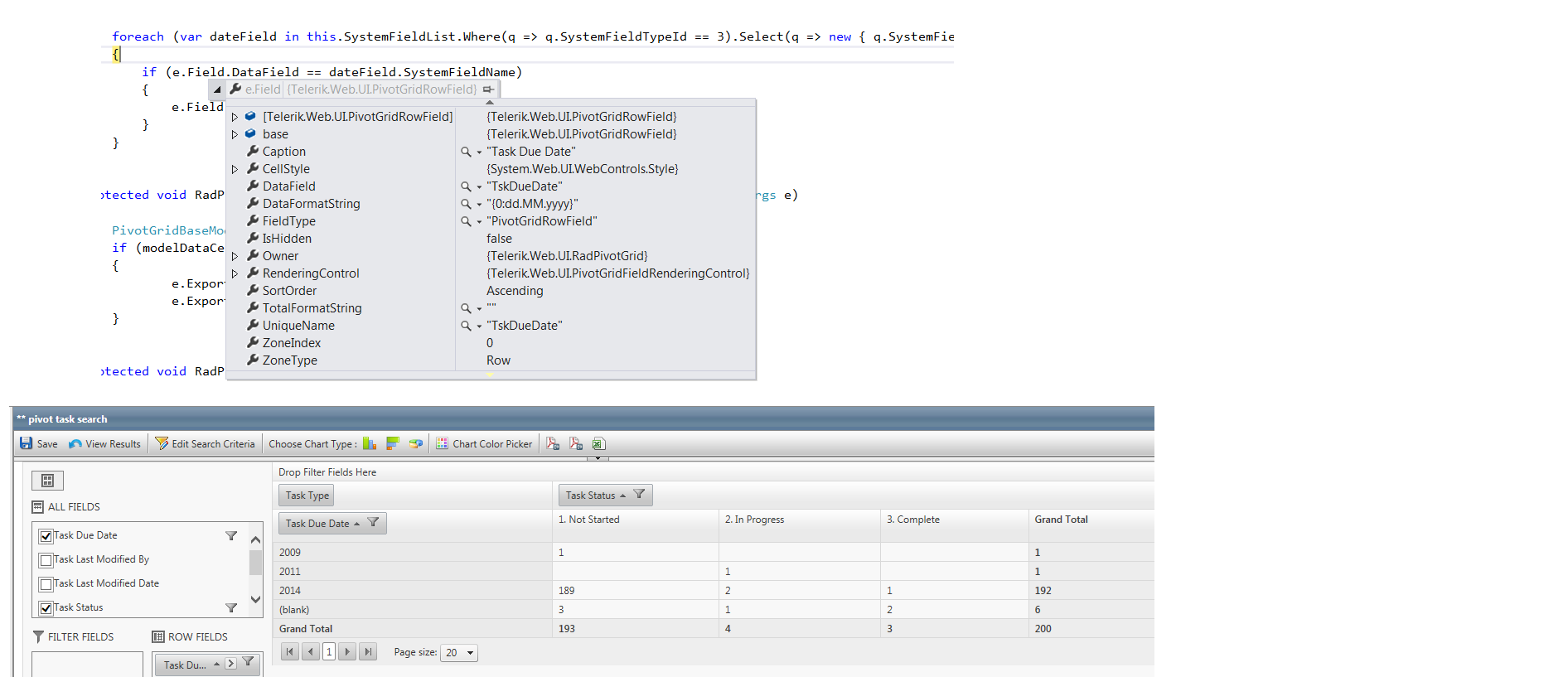Collapse the e.Field data tip triangle

pyautogui.click(x=217, y=89)
